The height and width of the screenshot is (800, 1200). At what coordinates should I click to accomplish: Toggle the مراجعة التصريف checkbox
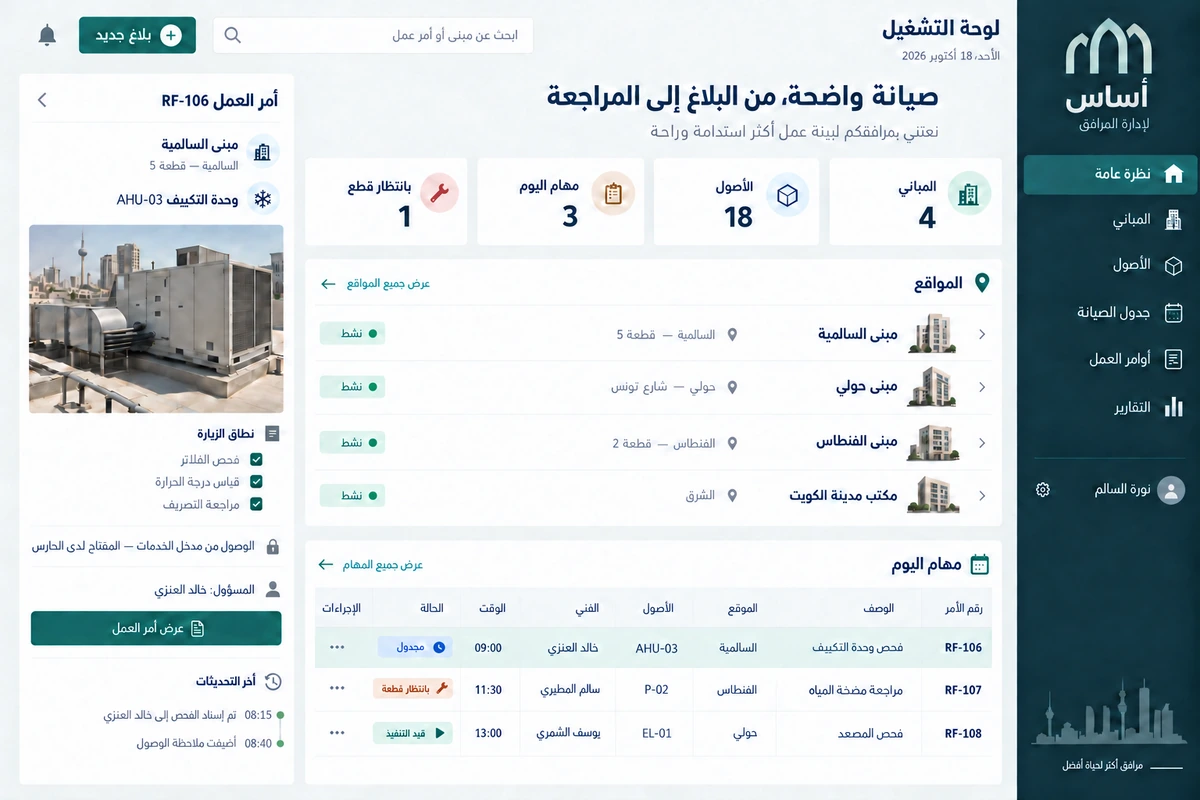pyautogui.click(x=256, y=505)
